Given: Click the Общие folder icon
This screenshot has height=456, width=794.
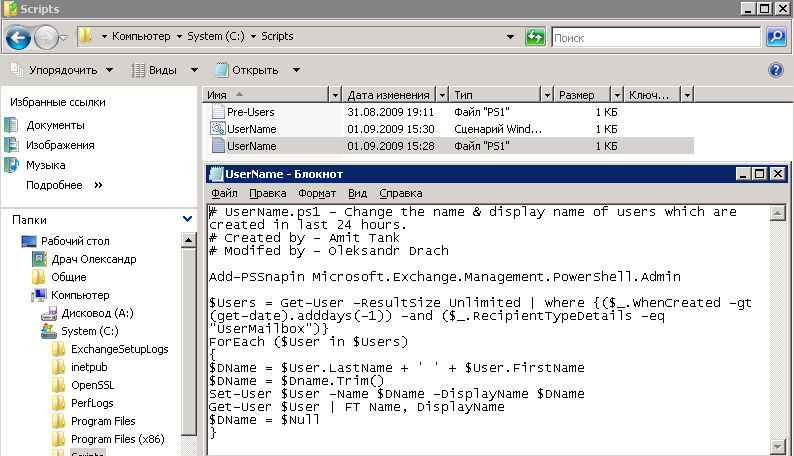Looking at the screenshot, I should point(38,277).
